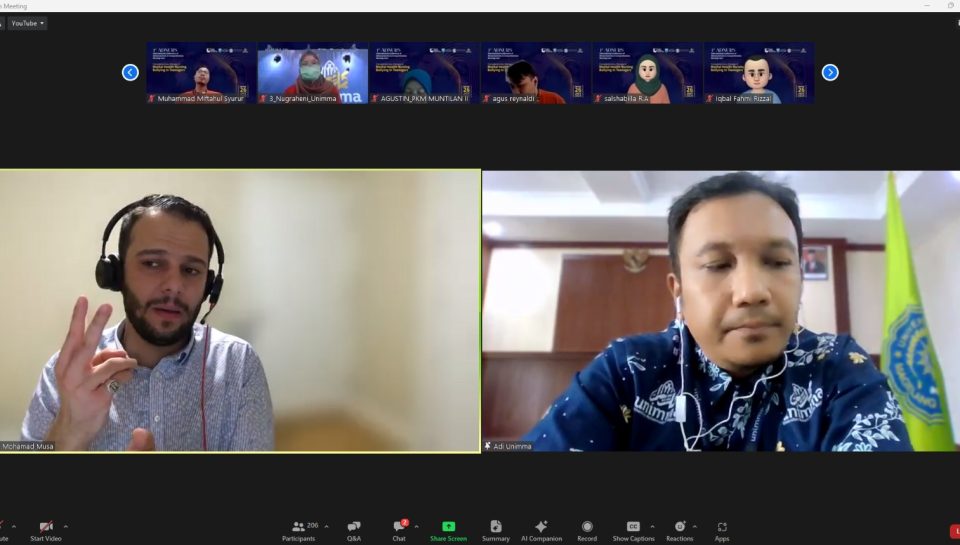Expand the arrow next to Participants
960x545 pixels.
pyautogui.click(x=326, y=526)
